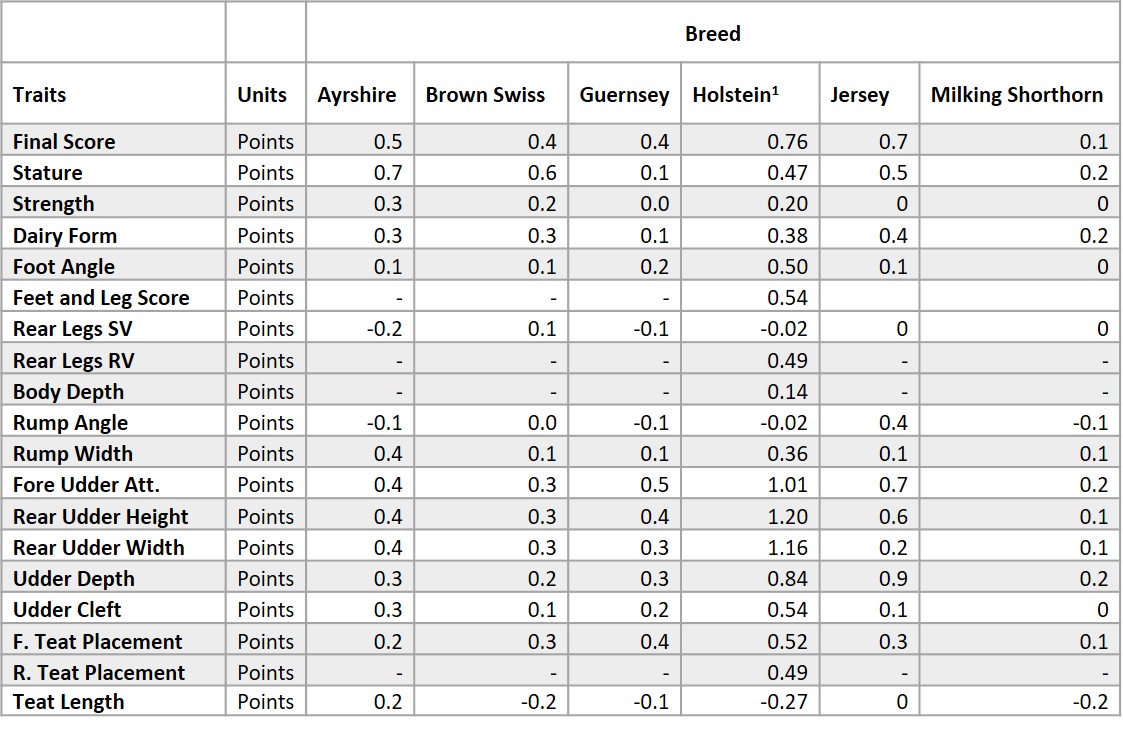
Task: Click Holstein Rear Udder Height value 1.20
Action: [x=787, y=517]
